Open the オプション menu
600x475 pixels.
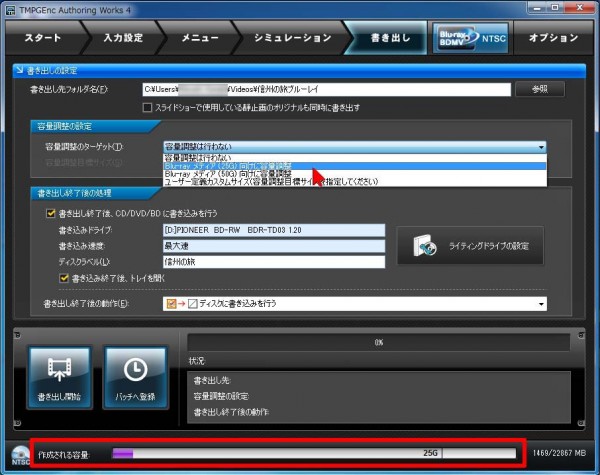click(x=553, y=38)
